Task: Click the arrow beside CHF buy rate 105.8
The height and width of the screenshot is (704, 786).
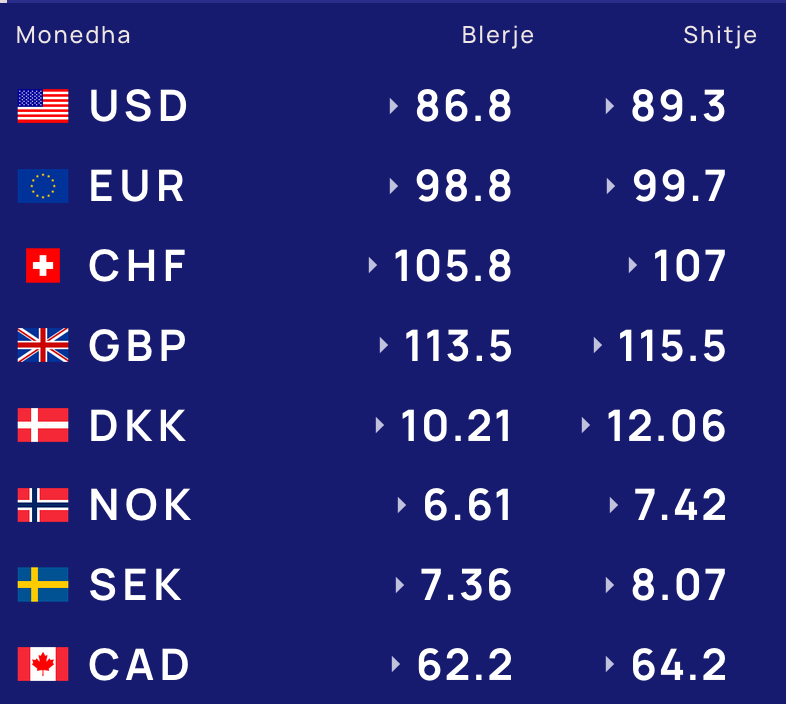Action: [x=372, y=265]
